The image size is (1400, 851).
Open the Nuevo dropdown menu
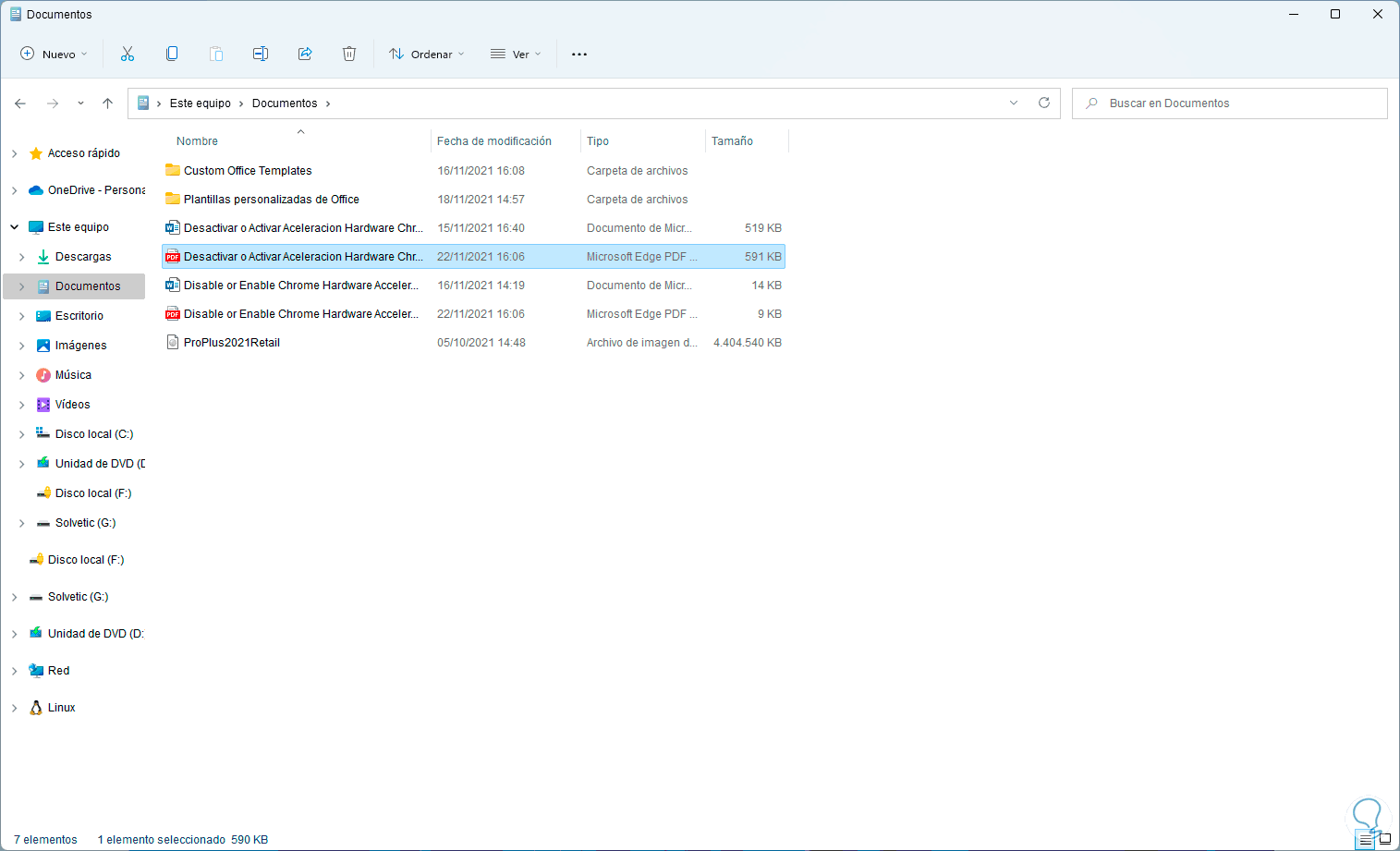[x=55, y=55]
